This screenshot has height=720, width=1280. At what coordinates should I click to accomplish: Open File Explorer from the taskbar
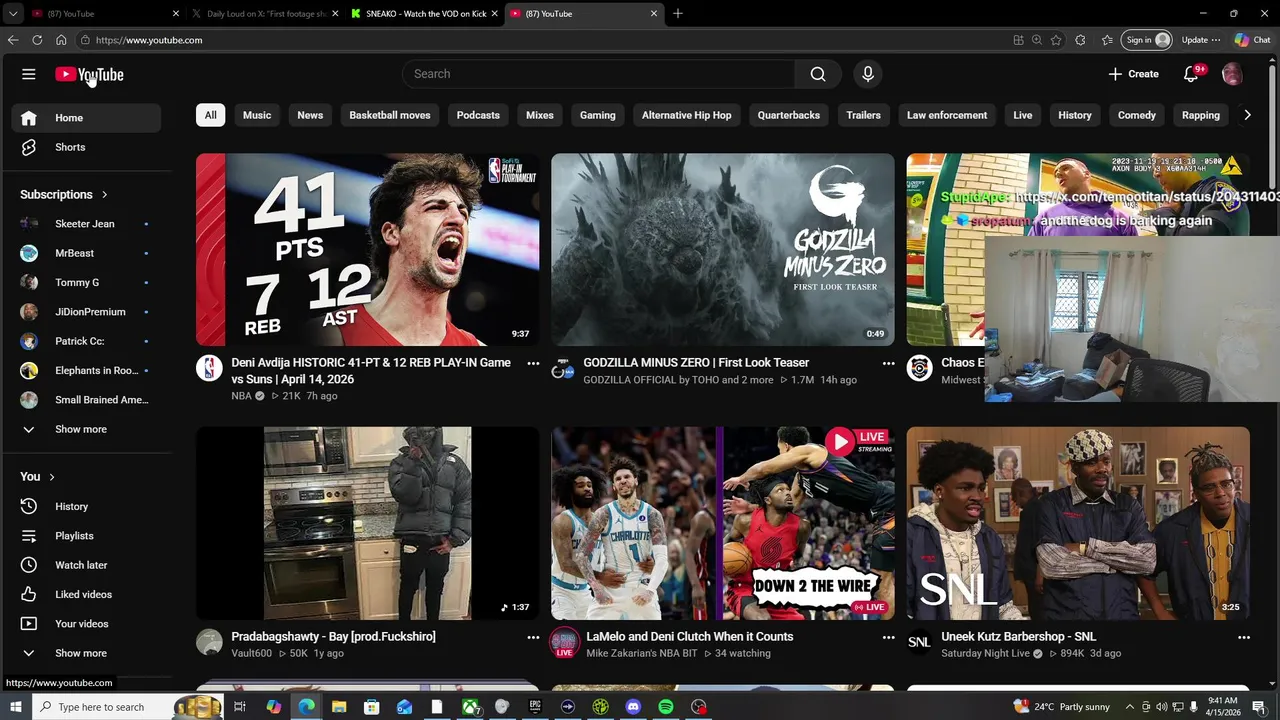click(339, 707)
